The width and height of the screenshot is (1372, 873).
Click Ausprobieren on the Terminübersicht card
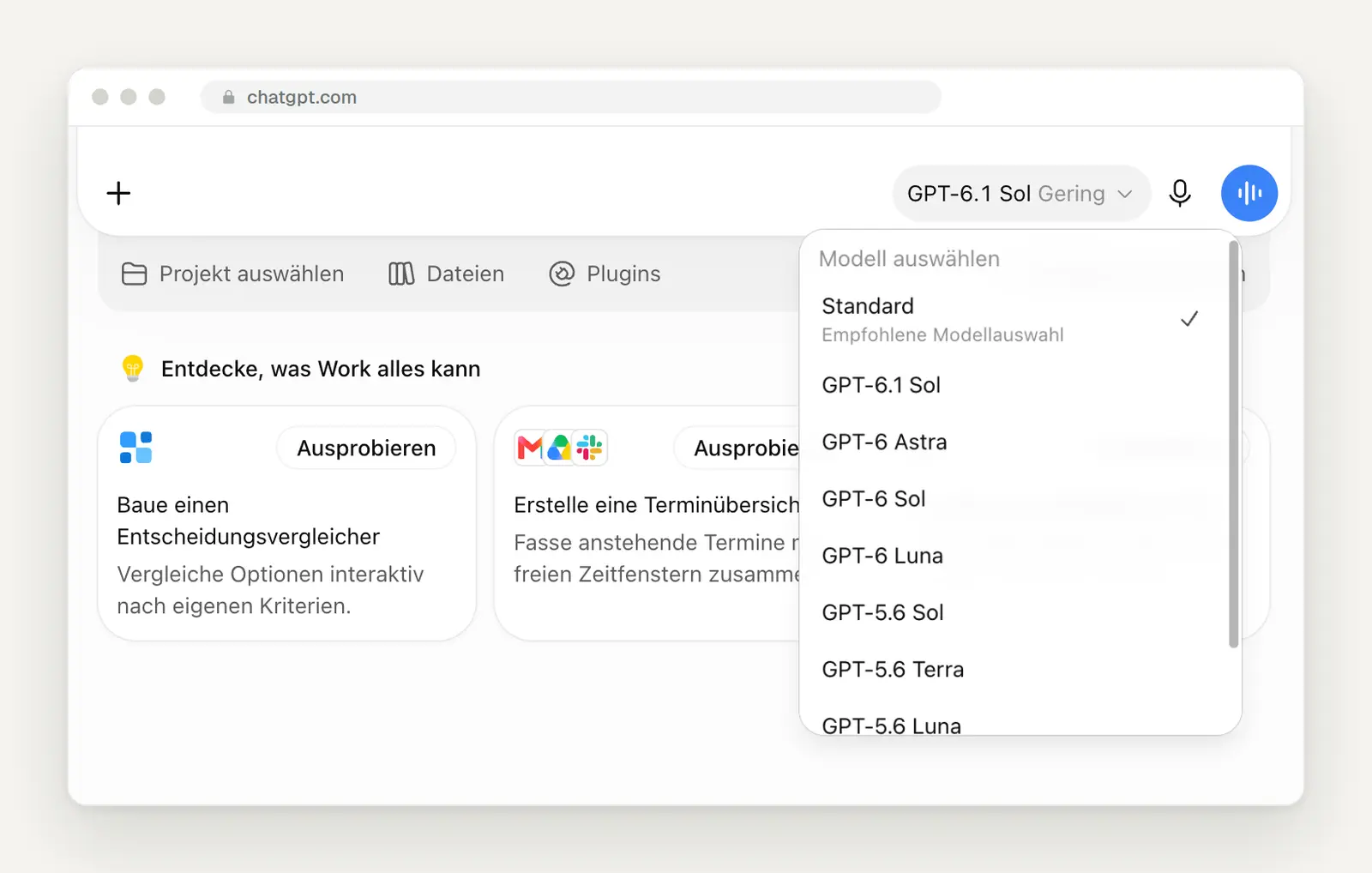tap(737, 448)
